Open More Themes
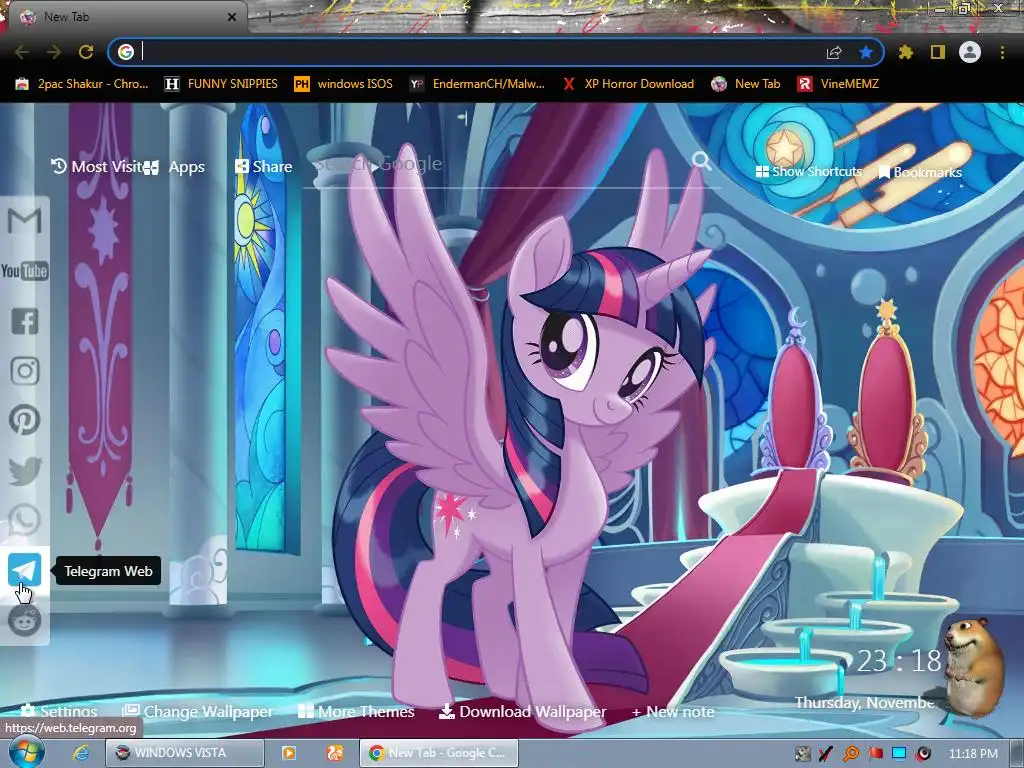Viewport: 1024px width, 768px height. (x=357, y=711)
